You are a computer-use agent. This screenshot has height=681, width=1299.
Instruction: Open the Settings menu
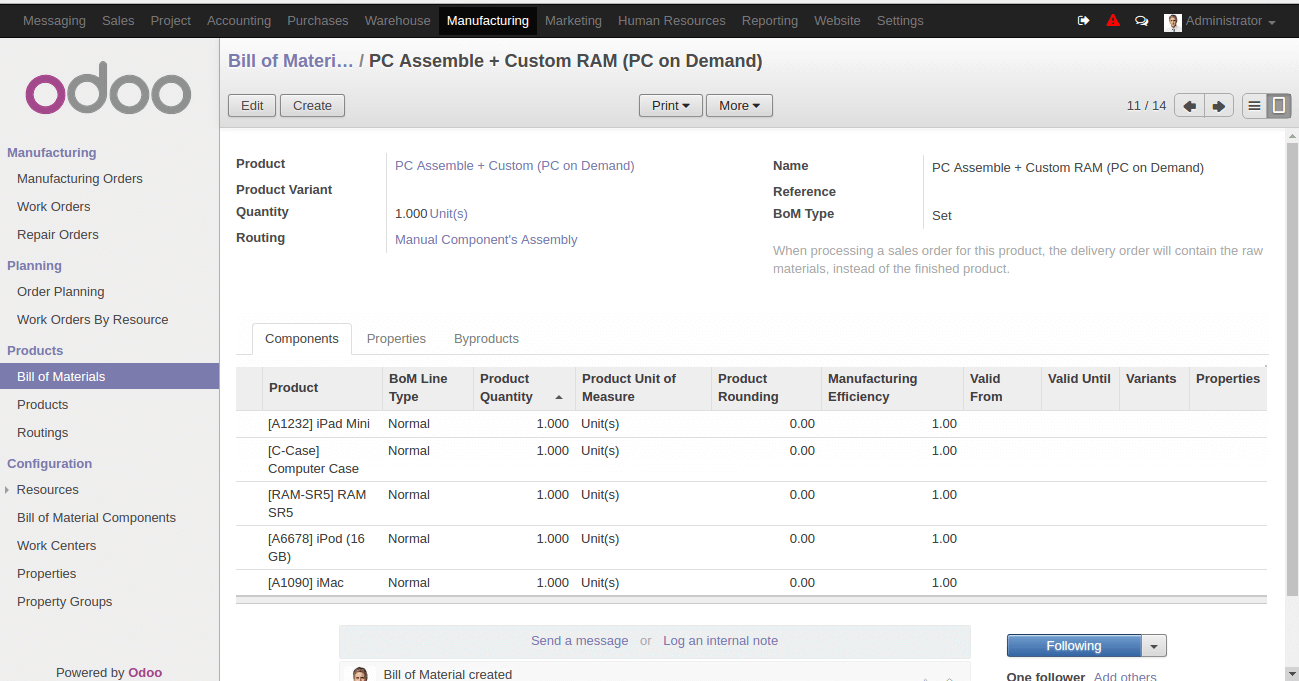pos(900,21)
